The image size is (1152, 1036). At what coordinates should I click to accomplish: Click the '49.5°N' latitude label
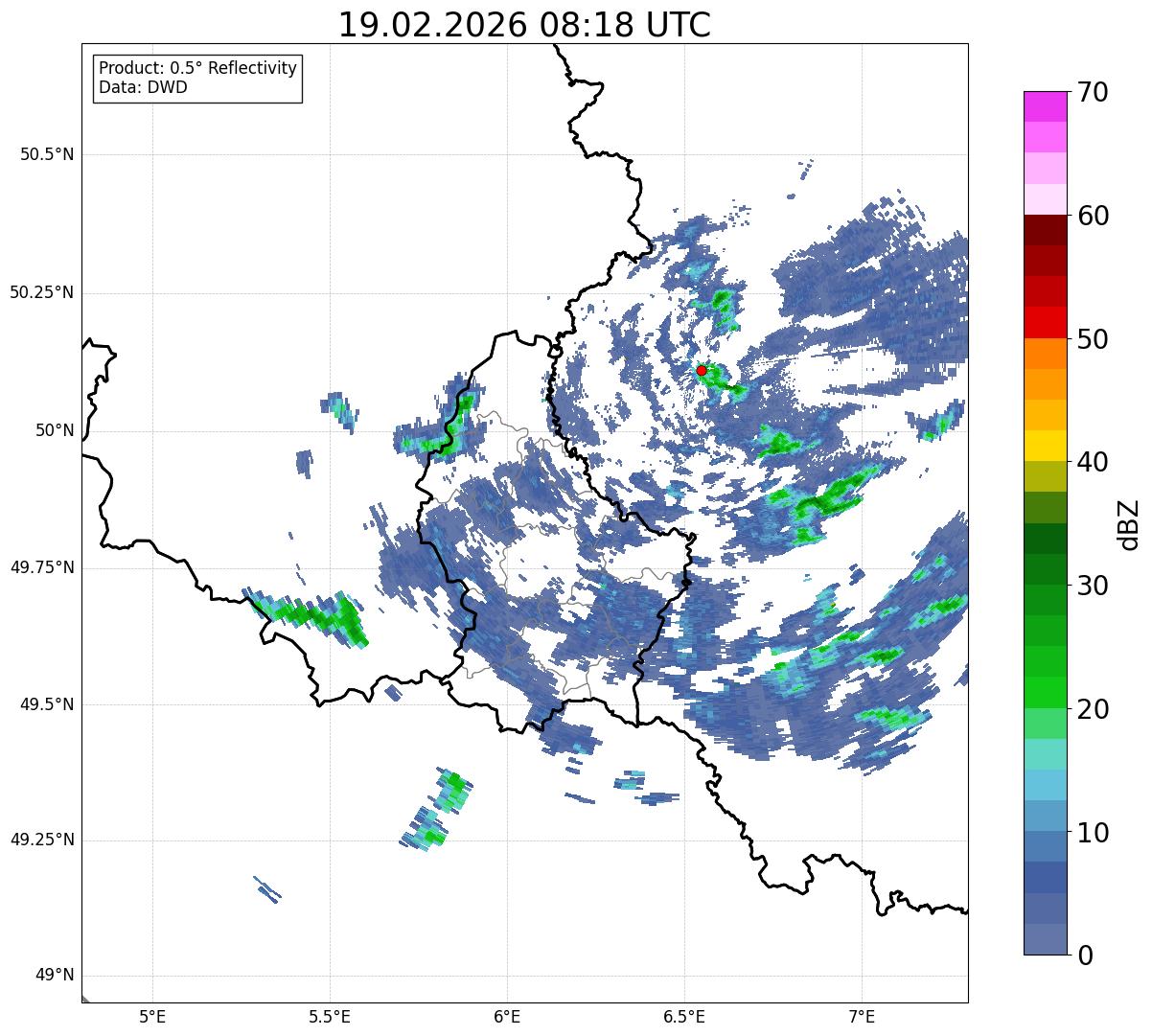pos(47,704)
